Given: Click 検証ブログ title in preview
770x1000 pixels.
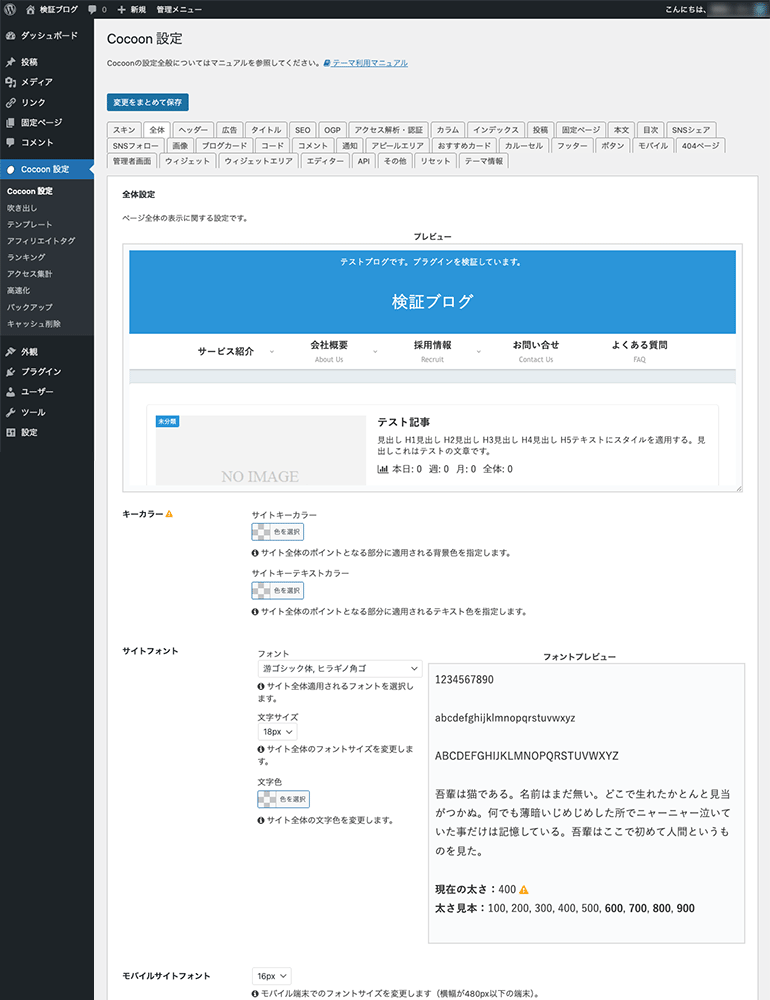Looking at the screenshot, I should point(433,301).
